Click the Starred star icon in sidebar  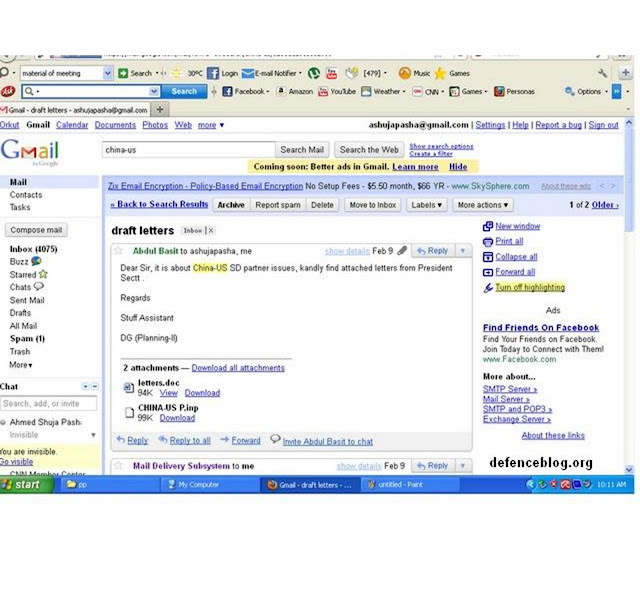tap(43, 274)
